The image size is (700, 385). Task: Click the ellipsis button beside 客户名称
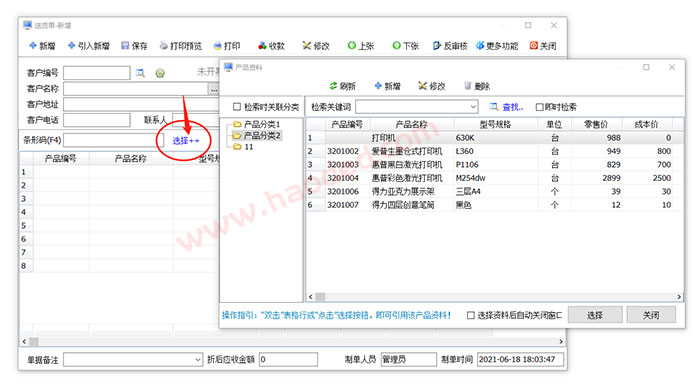point(214,90)
